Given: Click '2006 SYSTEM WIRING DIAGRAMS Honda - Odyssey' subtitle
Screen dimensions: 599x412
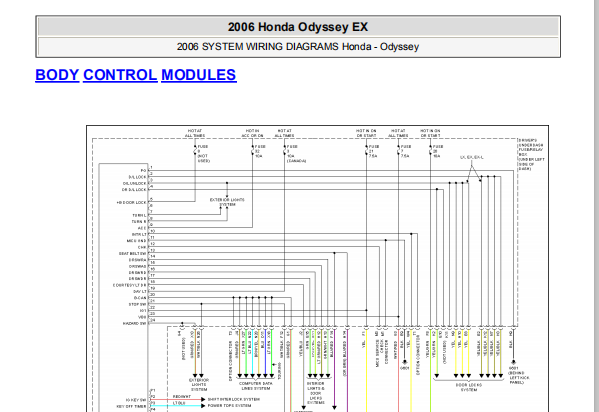Looking at the screenshot, I should pos(298,47).
